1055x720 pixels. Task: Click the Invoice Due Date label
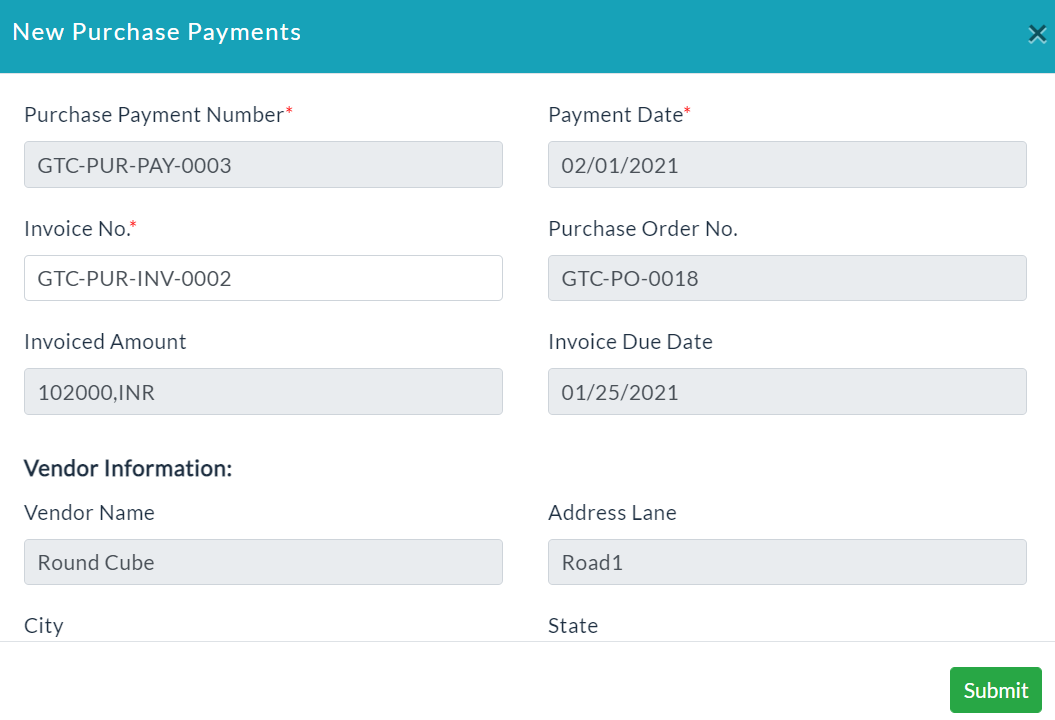coord(630,342)
